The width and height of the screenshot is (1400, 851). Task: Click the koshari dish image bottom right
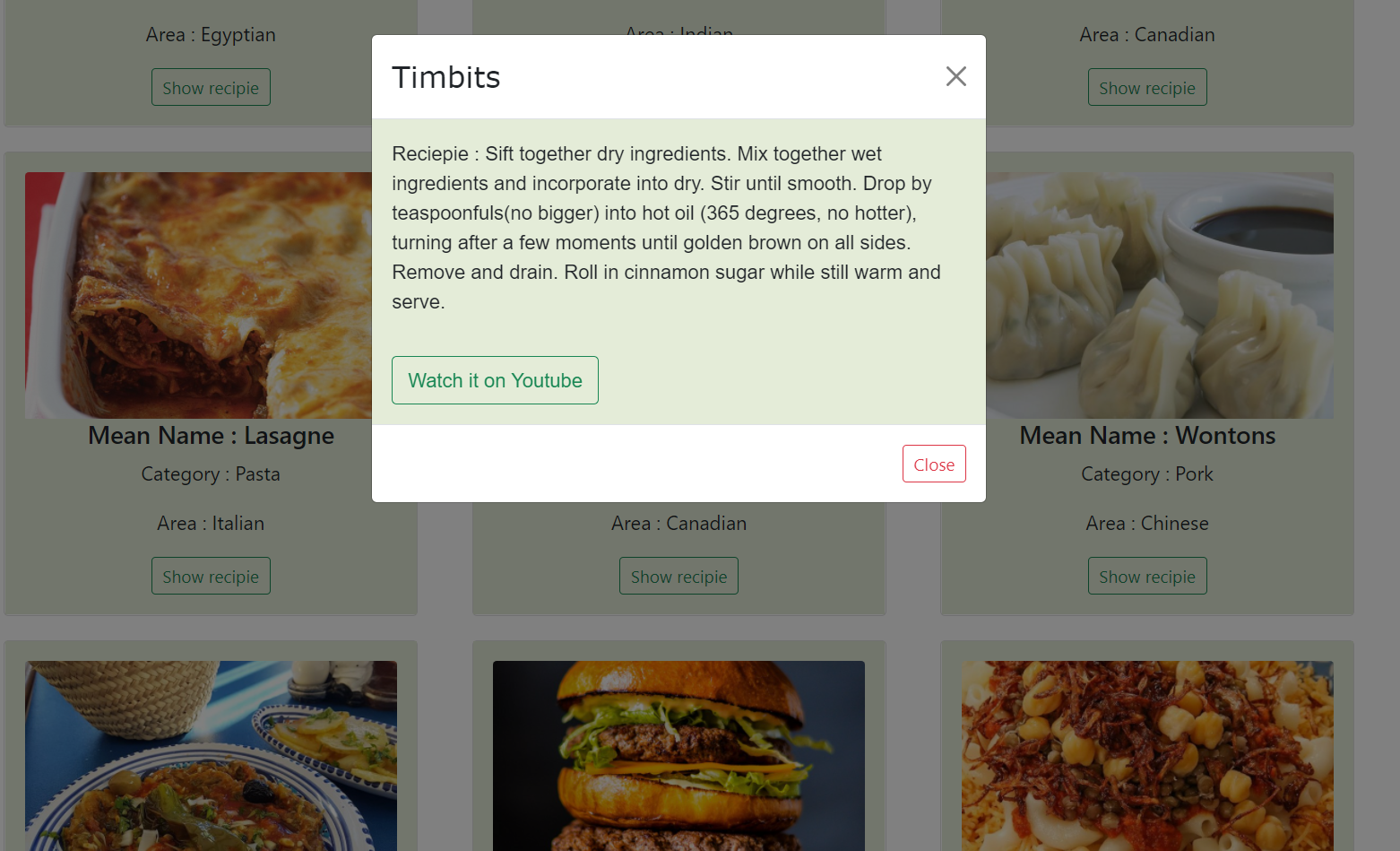tap(1147, 756)
